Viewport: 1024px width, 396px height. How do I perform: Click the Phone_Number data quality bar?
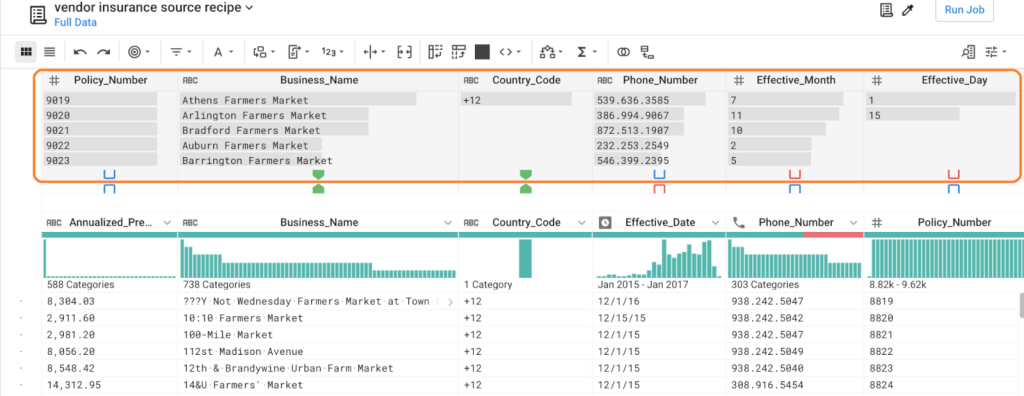coord(795,235)
